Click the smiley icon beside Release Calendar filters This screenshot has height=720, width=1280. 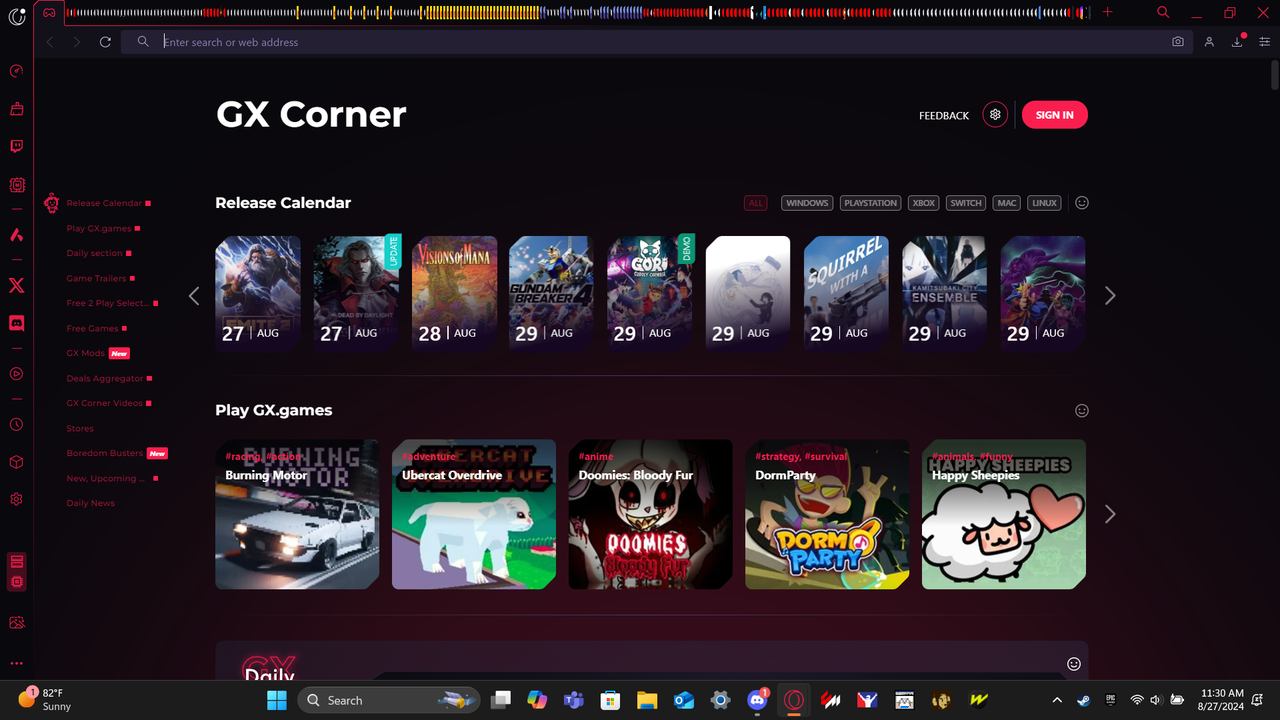[x=1082, y=203]
